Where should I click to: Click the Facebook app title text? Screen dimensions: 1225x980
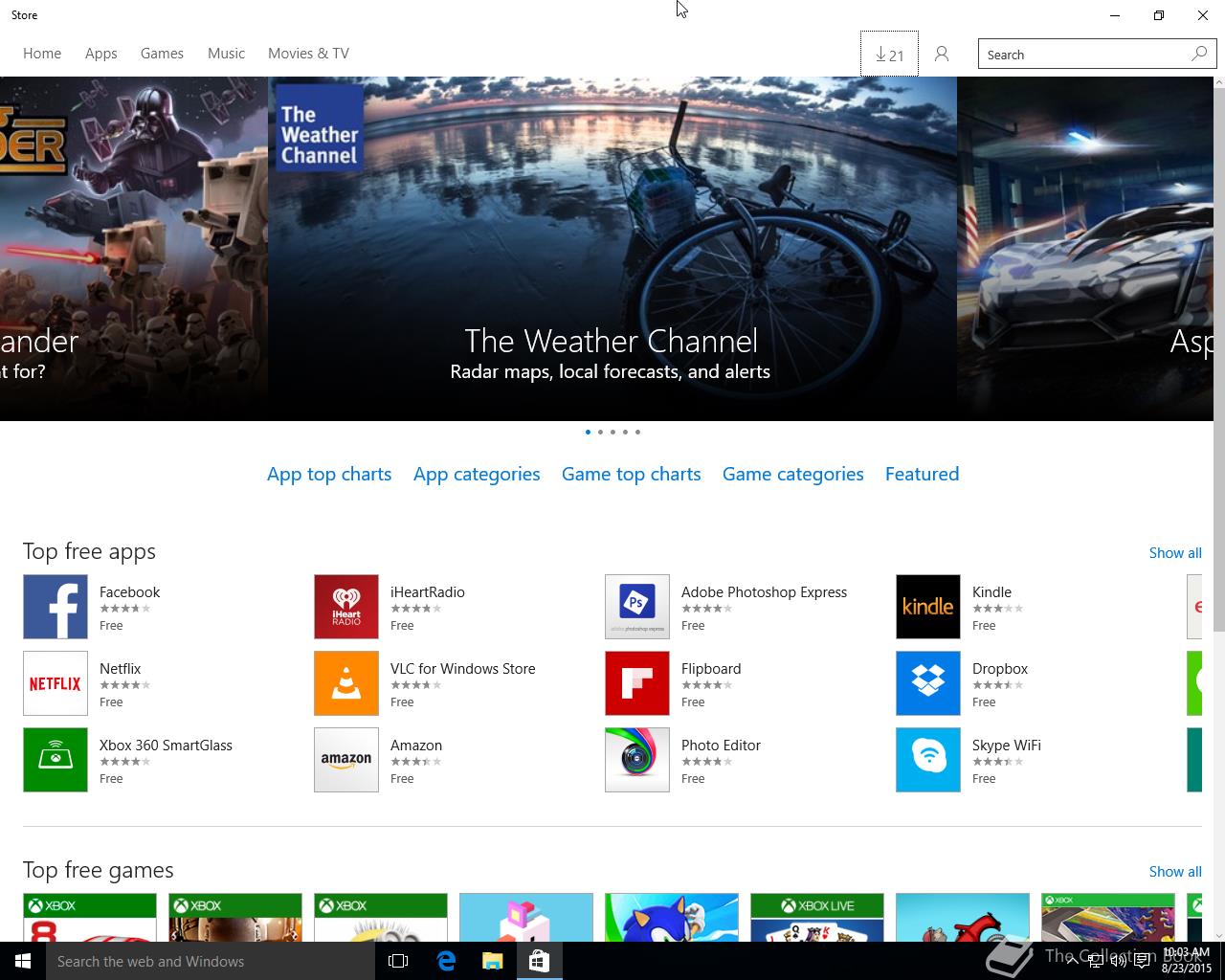[x=129, y=592]
